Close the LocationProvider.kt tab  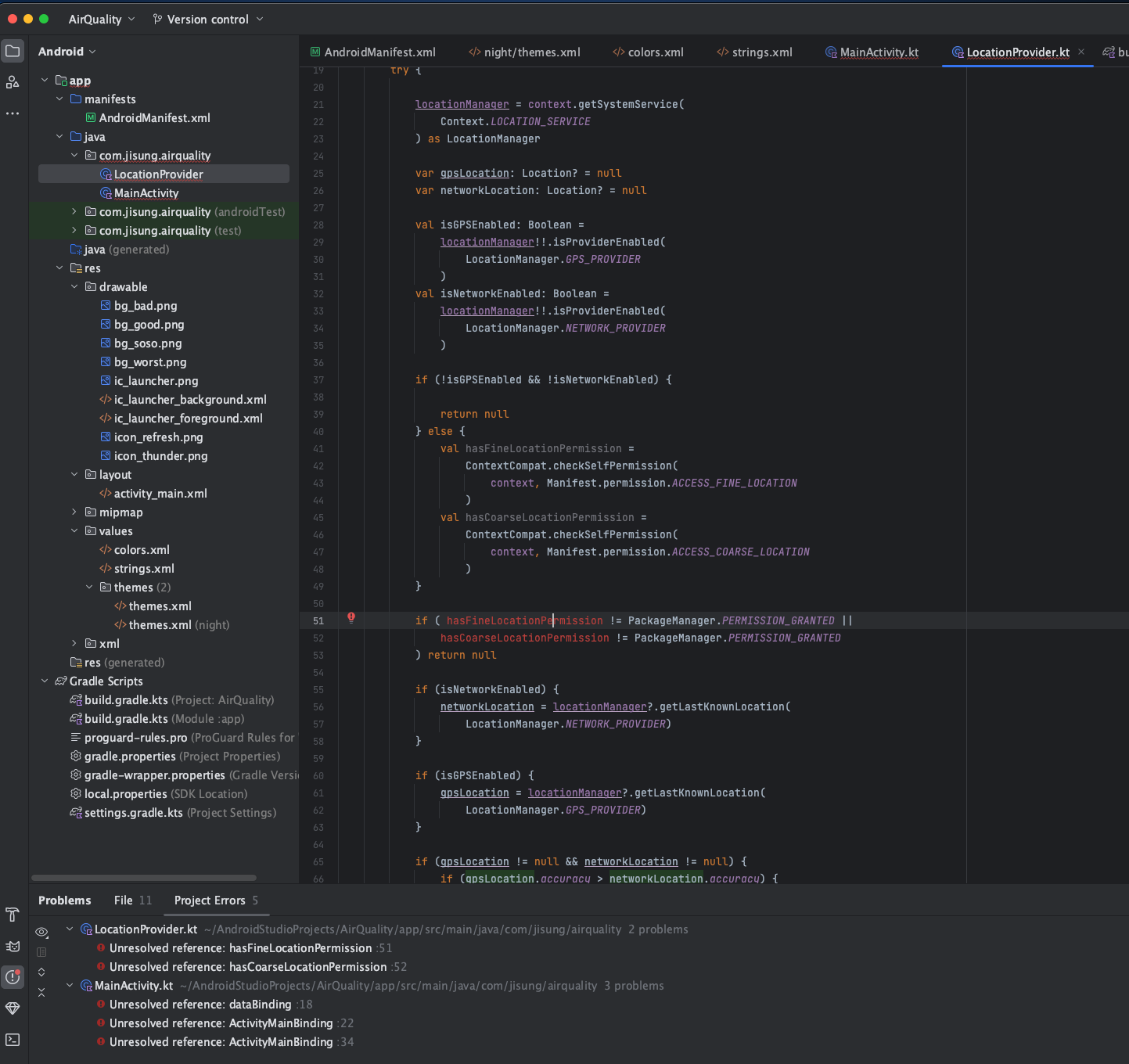[x=1081, y=52]
